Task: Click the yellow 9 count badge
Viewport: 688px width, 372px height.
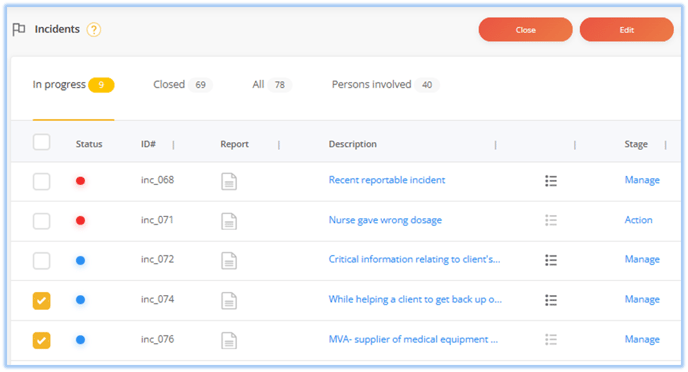Action: [x=101, y=85]
